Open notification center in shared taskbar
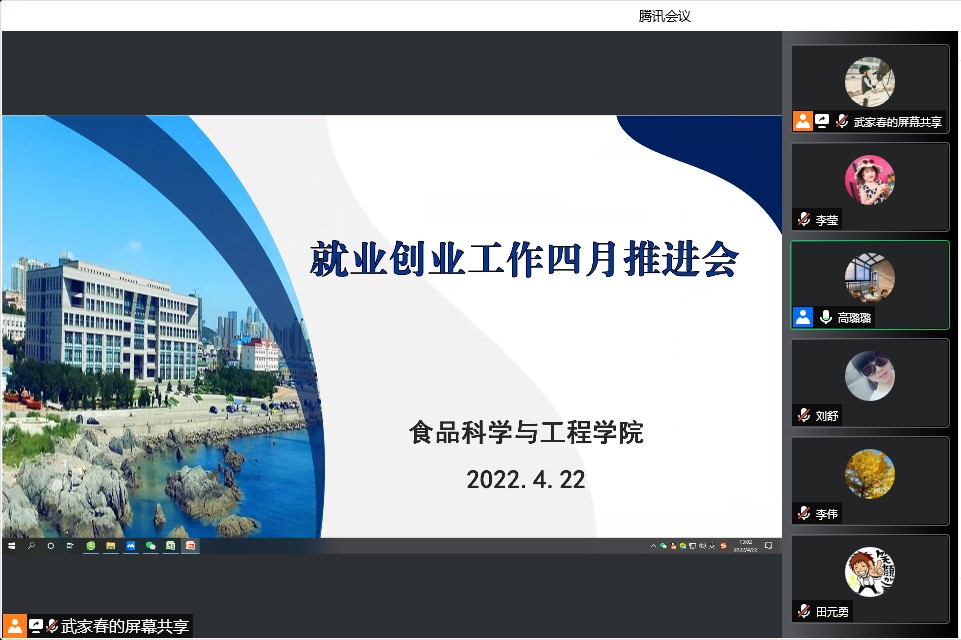The width and height of the screenshot is (961, 640). pos(768,546)
